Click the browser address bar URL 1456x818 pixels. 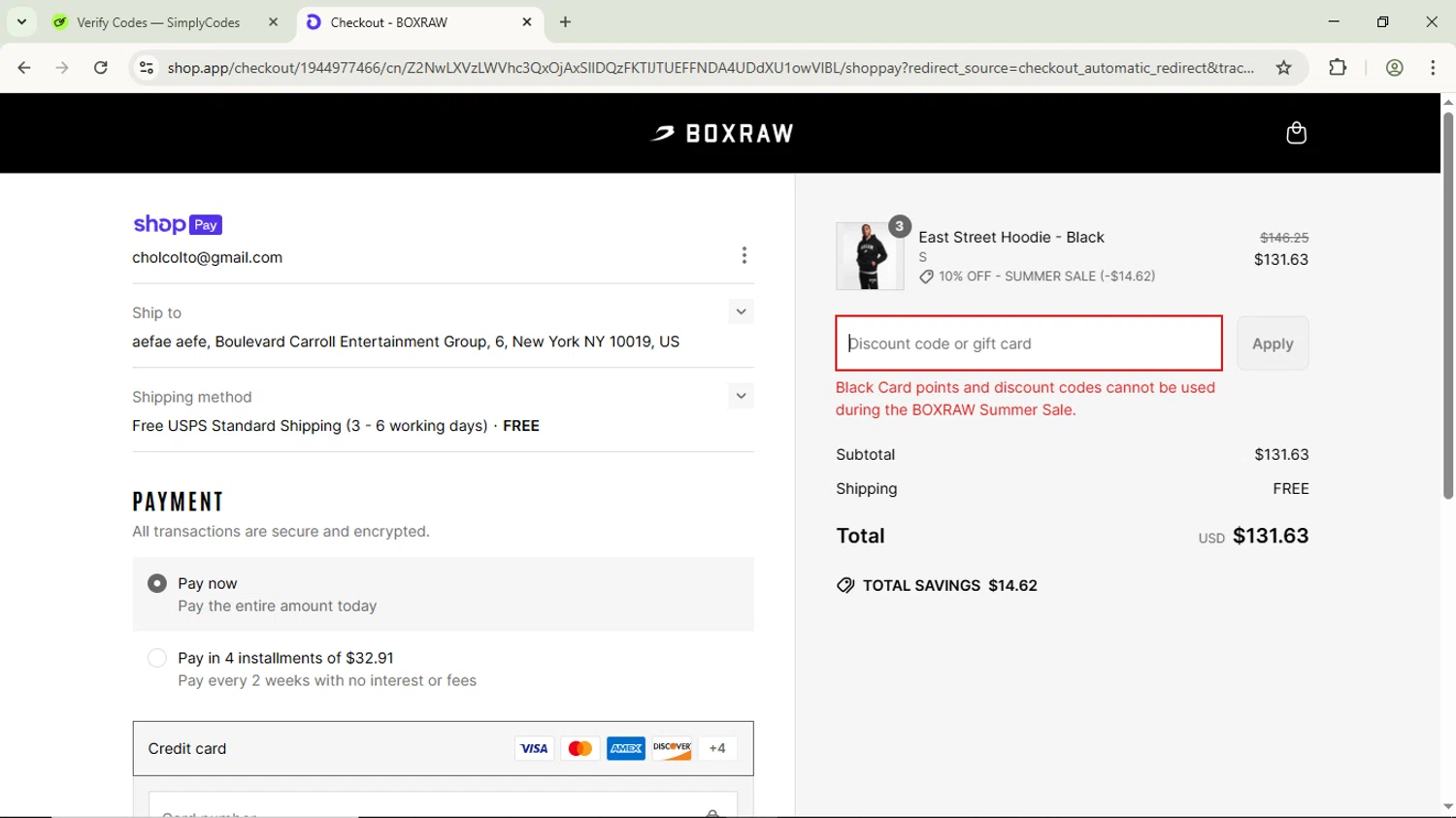pyautogui.click(x=711, y=68)
